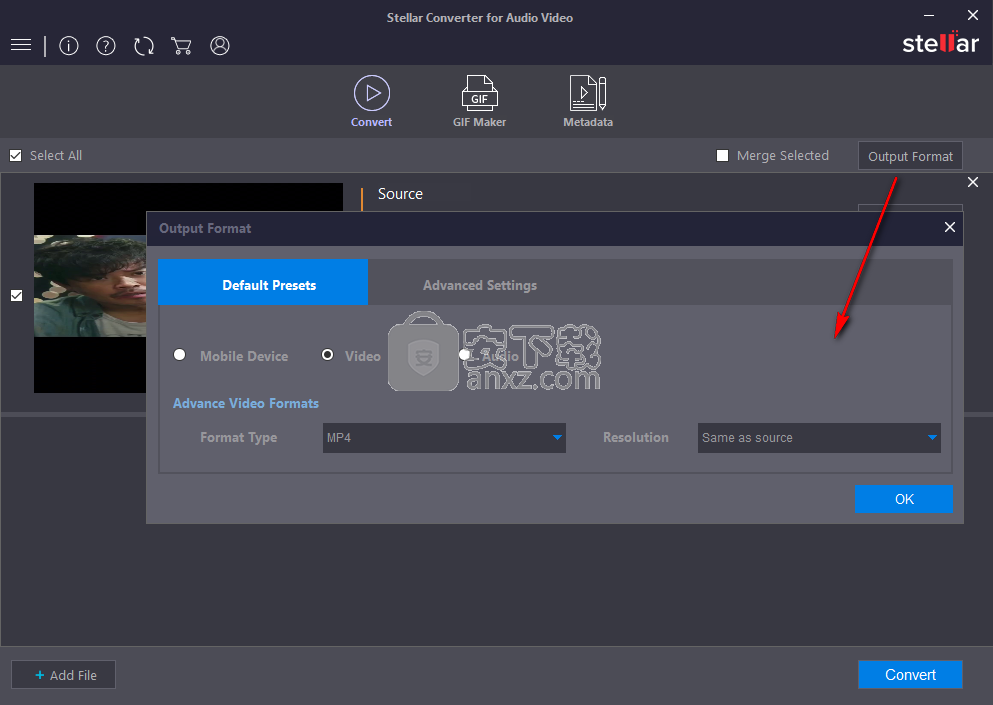The height and width of the screenshot is (705, 993).
Task: Open the hamburger menu
Action: (21, 45)
